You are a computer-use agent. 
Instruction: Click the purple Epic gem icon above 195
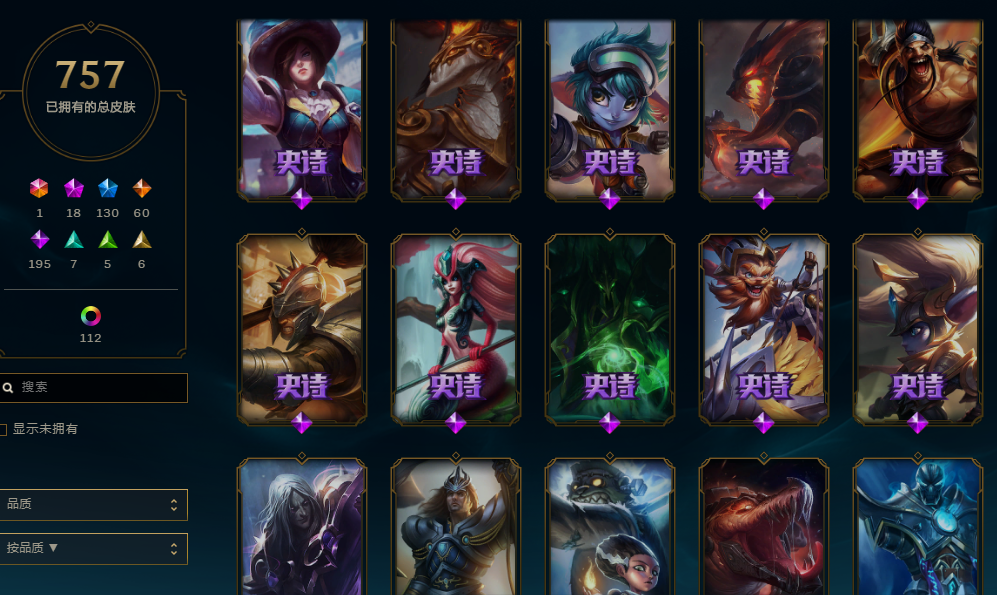pos(39,240)
